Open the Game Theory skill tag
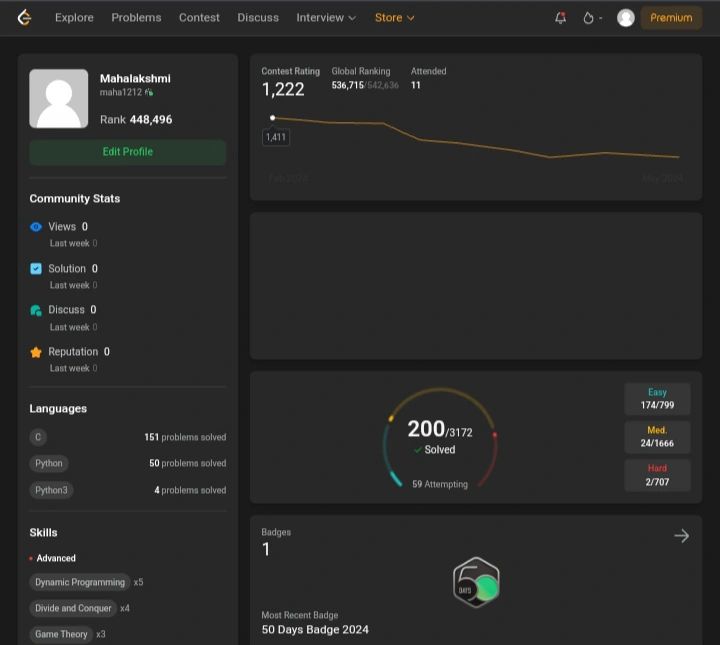 click(61, 634)
